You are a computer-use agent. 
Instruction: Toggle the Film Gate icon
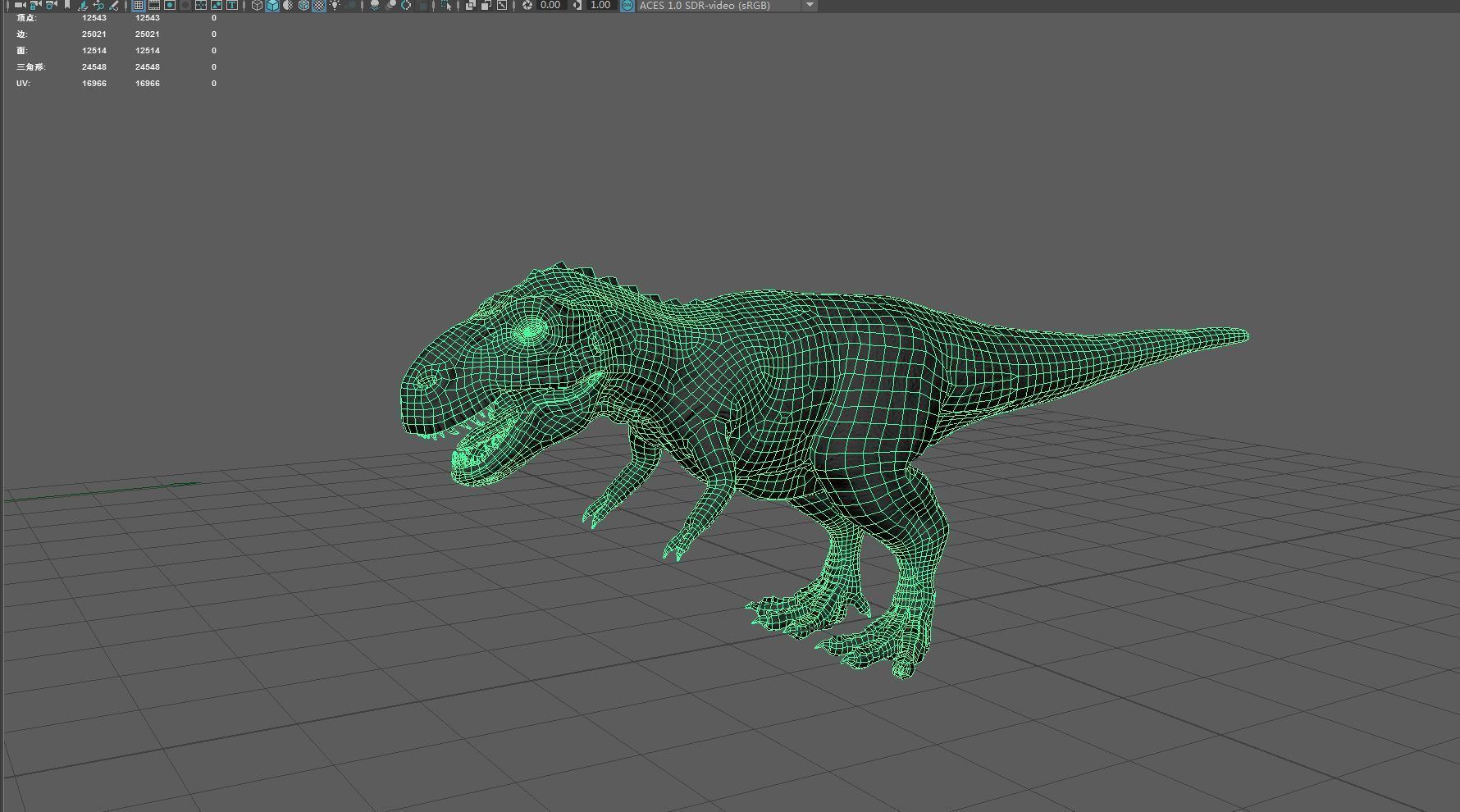coord(154,5)
